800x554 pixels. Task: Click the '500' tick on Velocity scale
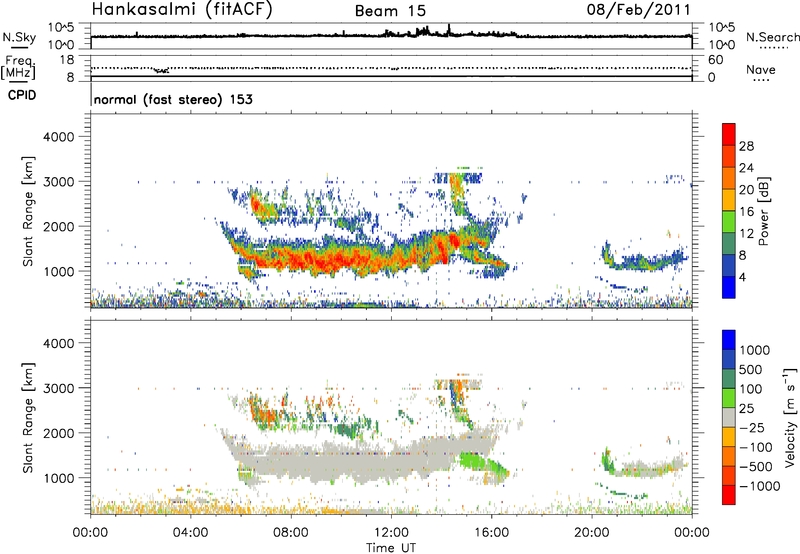750,370
